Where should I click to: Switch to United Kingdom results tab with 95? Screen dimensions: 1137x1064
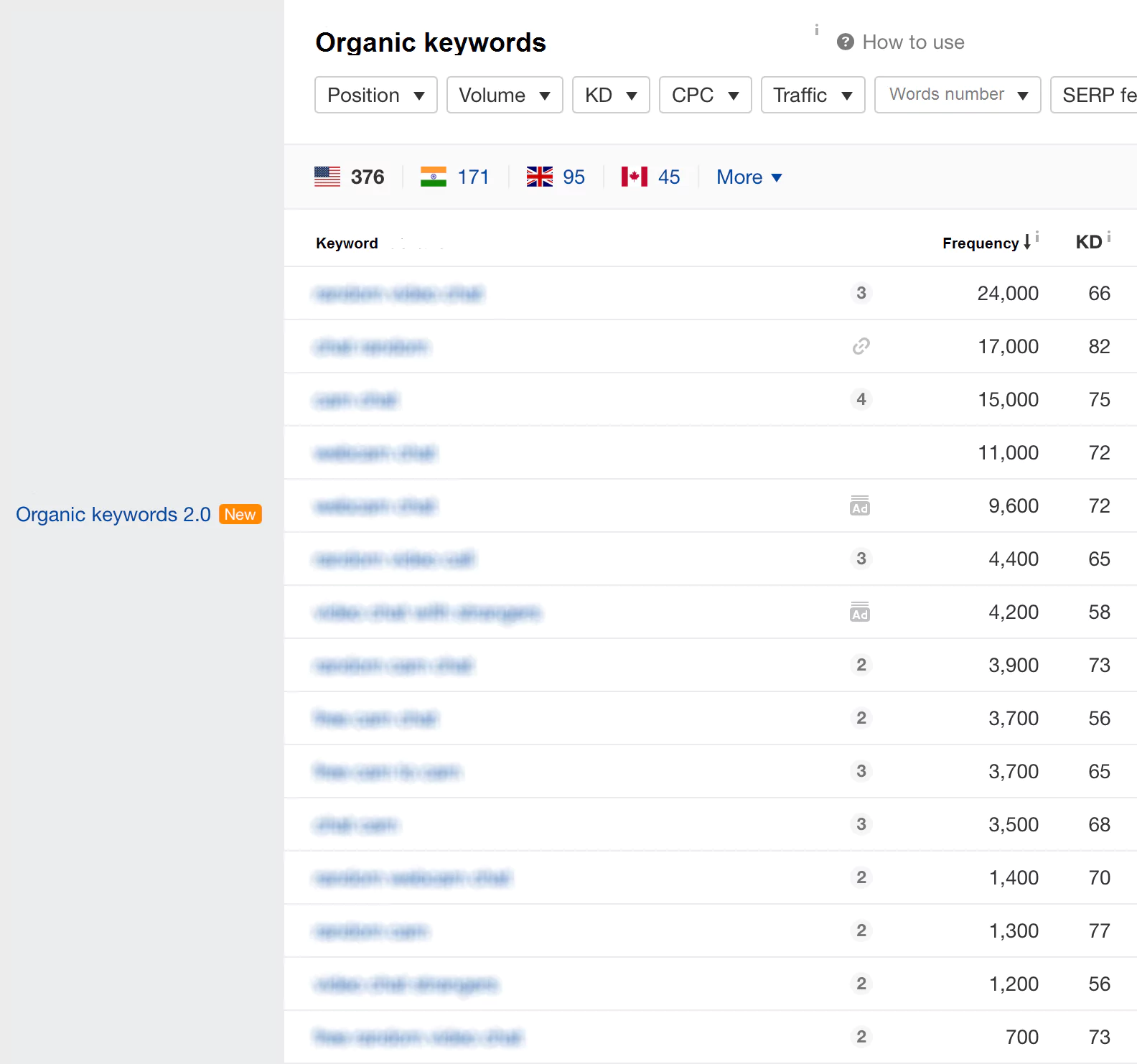[x=556, y=177]
